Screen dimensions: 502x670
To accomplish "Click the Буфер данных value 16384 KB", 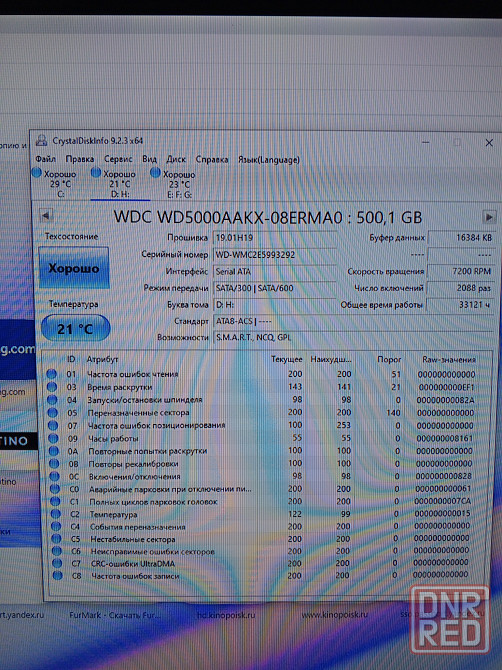I will pyautogui.click(x=461, y=238).
